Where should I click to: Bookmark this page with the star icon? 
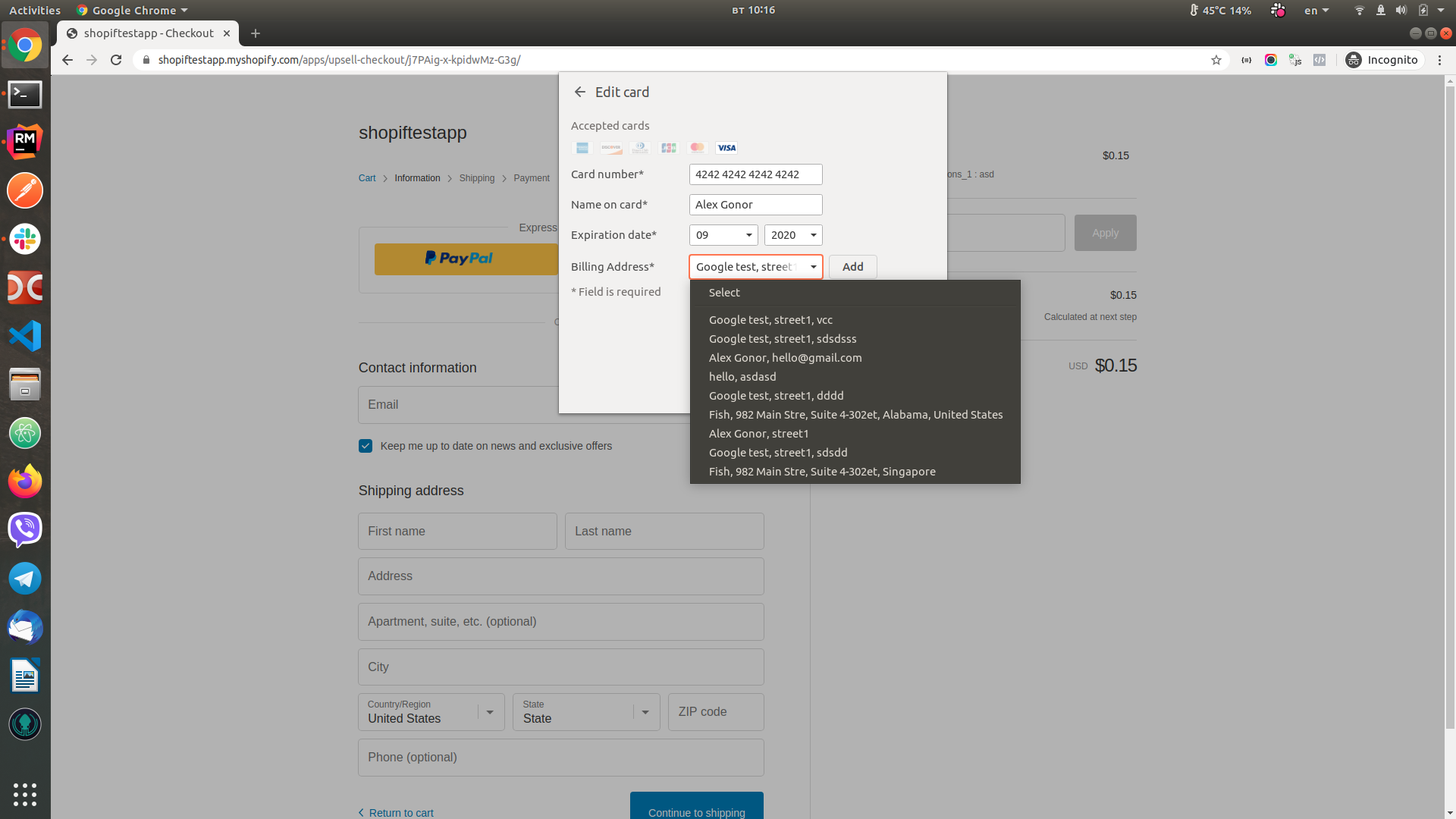pyautogui.click(x=1216, y=60)
